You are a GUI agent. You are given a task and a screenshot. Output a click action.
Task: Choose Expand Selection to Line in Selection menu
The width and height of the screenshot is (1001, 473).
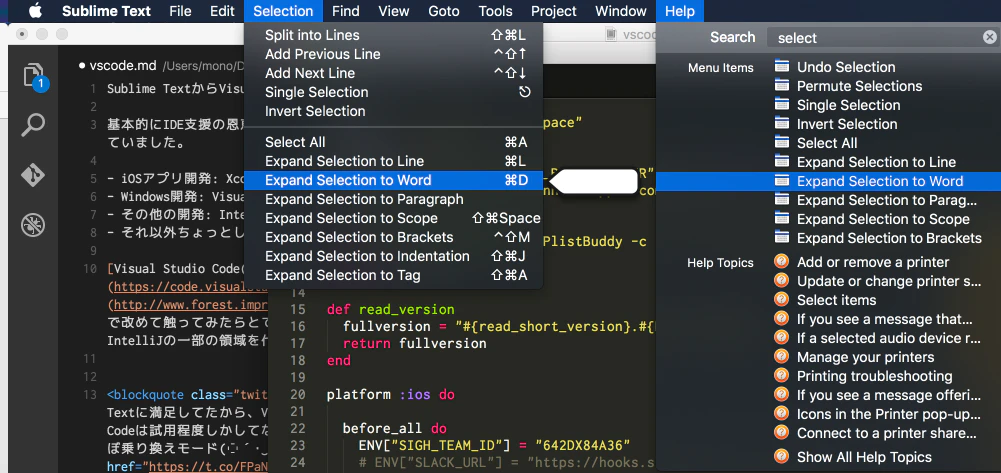[x=393, y=161]
